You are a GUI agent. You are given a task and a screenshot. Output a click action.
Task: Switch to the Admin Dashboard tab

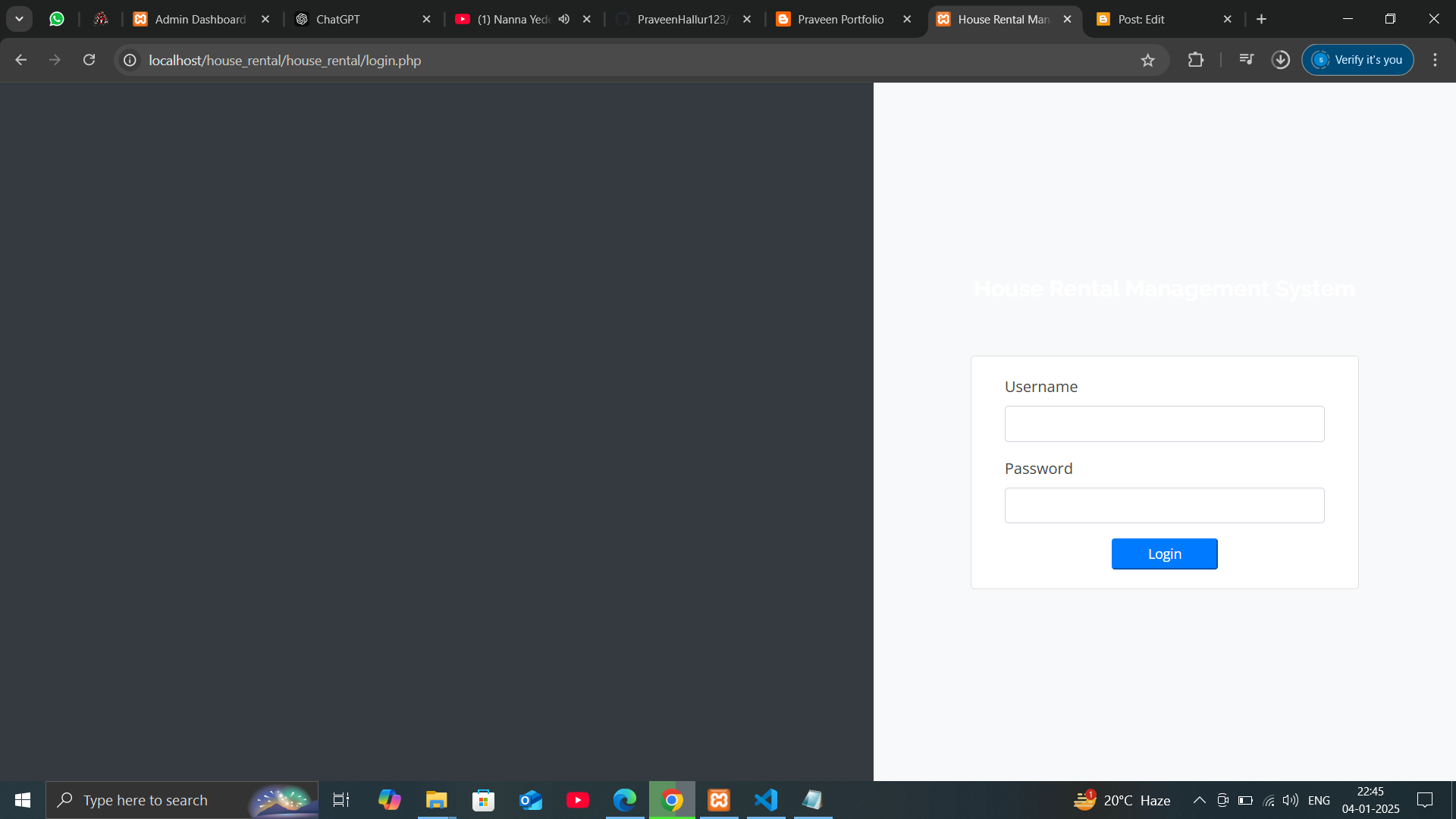(x=199, y=19)
